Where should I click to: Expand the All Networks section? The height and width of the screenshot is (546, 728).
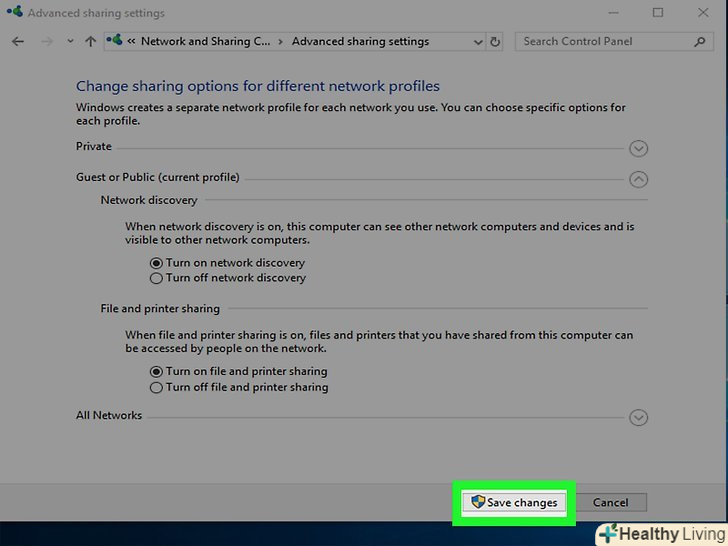pyautogui.click(x=638, y=417)
